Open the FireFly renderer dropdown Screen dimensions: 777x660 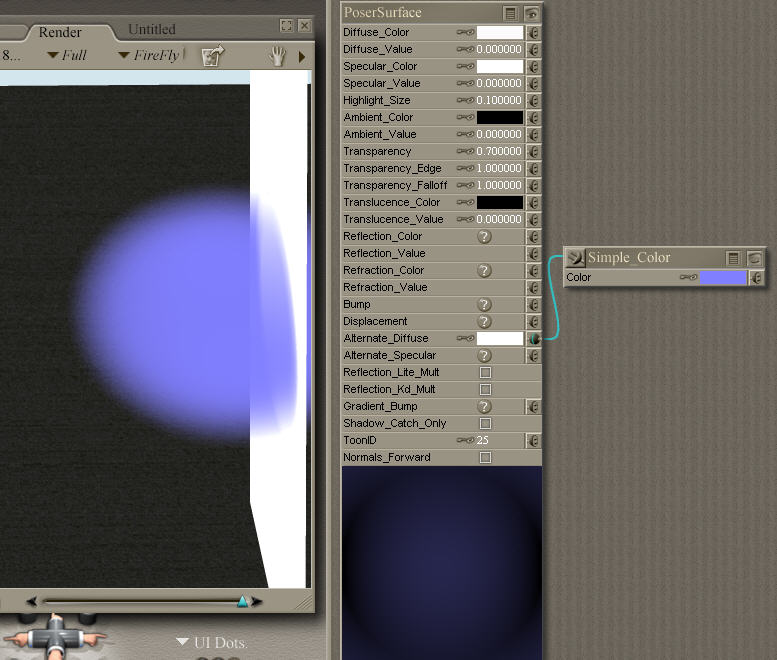[149, 55]
